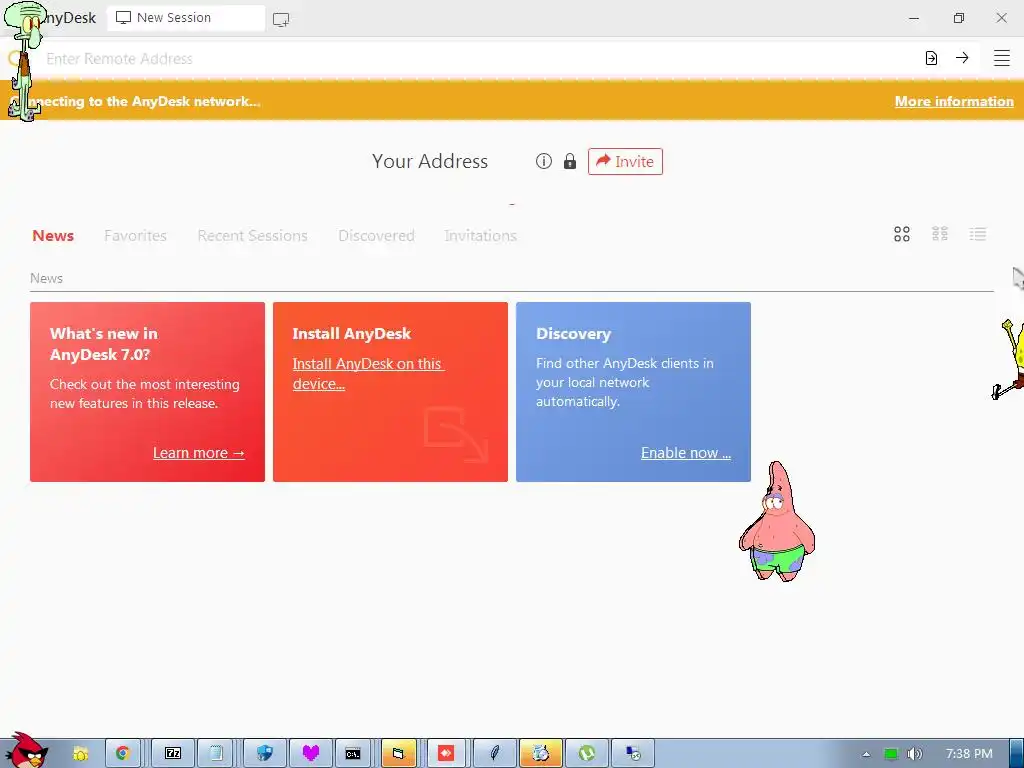The image size is (1024, 768).
Task: Click the new session tab plus icon
Action: (x=281, y=20)
